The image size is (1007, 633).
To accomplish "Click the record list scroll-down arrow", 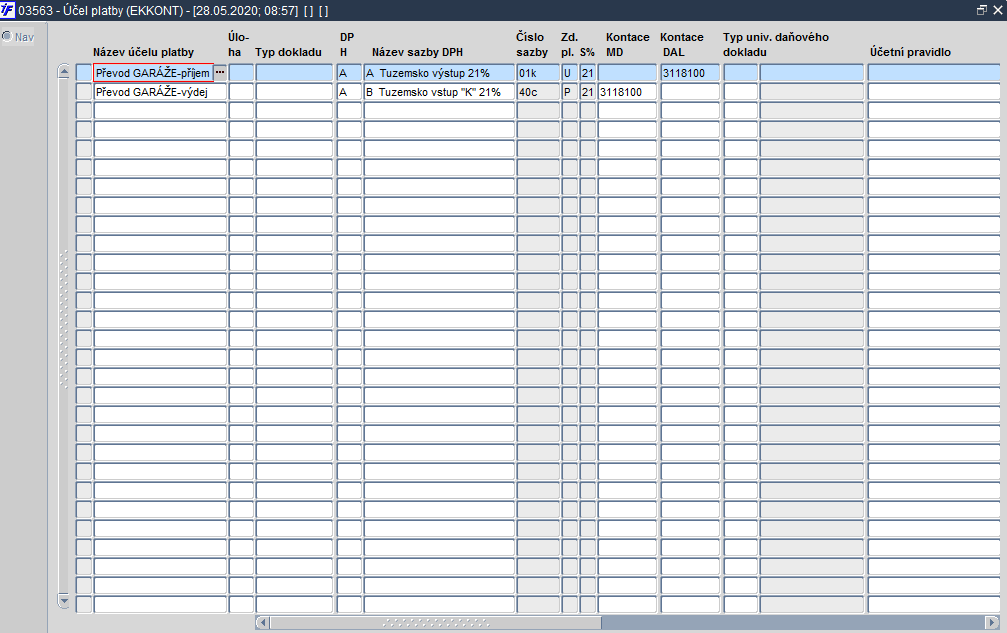I will (64, 602).
